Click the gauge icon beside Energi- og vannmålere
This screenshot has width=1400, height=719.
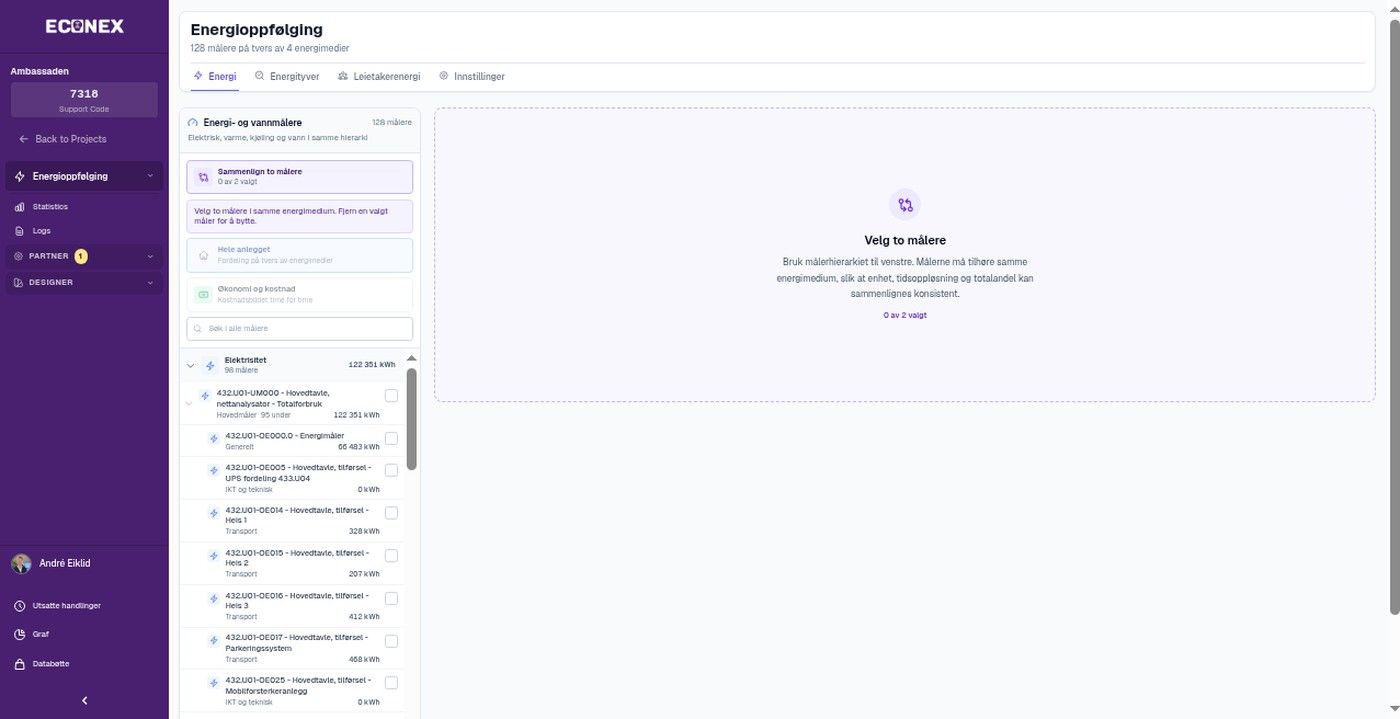[x=193, y=122]
